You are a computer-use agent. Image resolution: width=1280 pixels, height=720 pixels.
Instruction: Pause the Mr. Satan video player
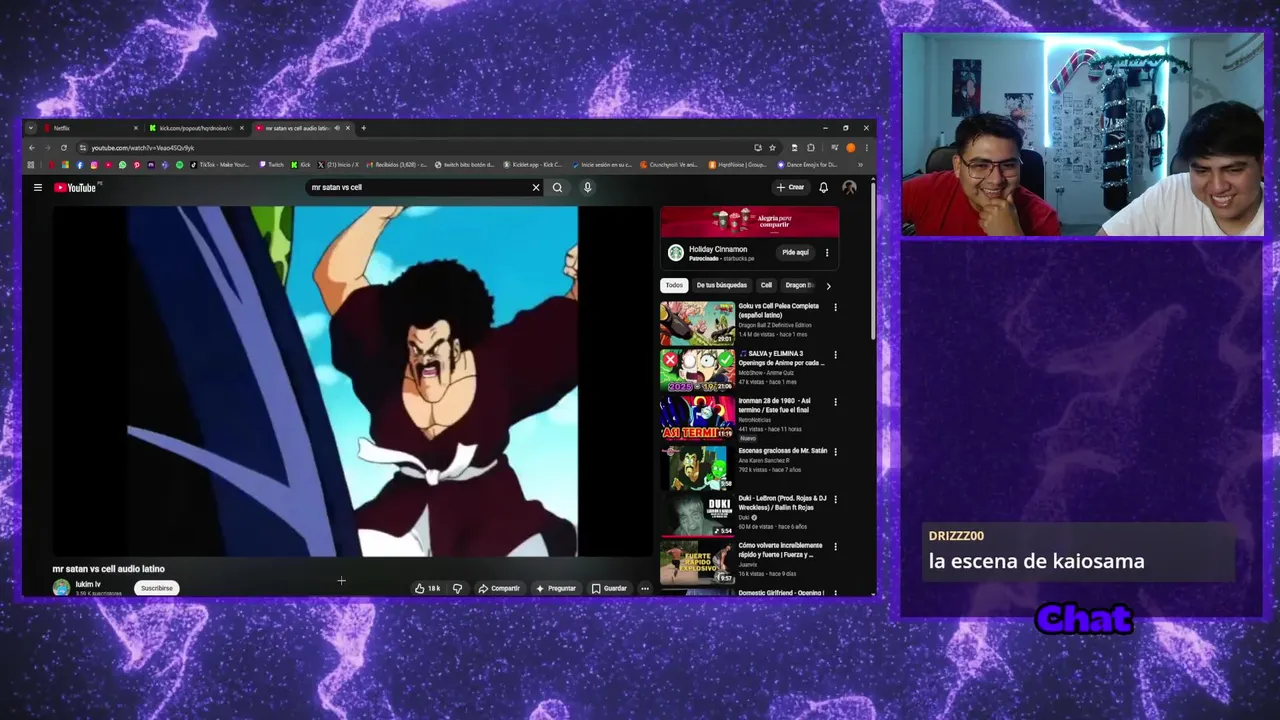point(352,381)
